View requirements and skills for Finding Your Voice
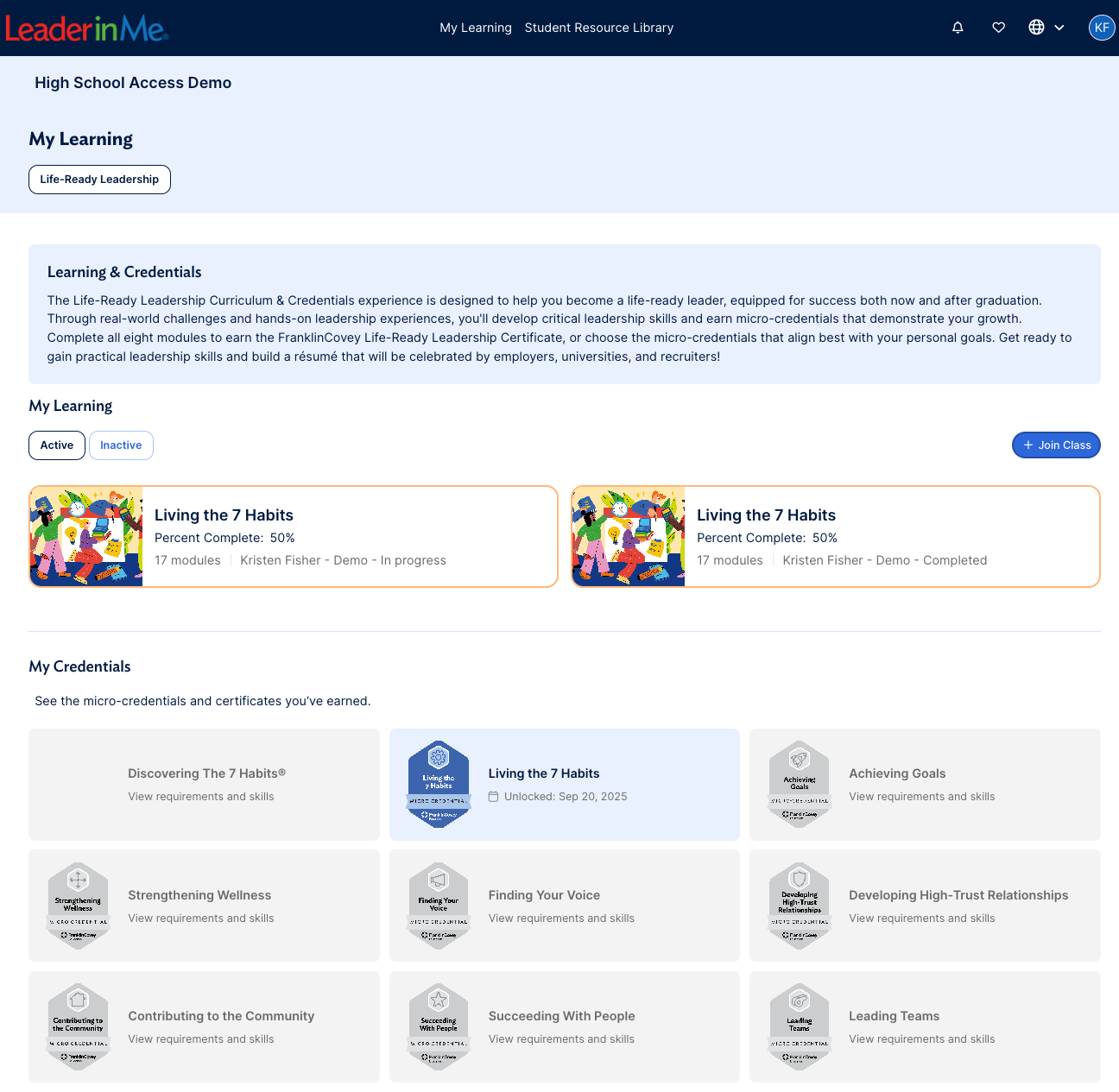Viewport: 1119px width, 1092px height. [561, 918]
